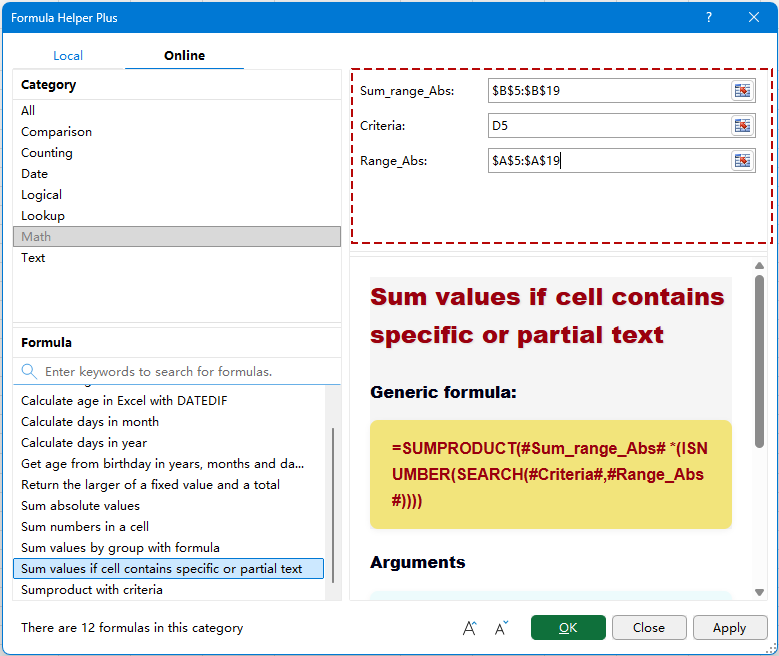779x656 pixels.
Task: Click the description pane scrollbar thumb
Action: click(x=759, y=362)
